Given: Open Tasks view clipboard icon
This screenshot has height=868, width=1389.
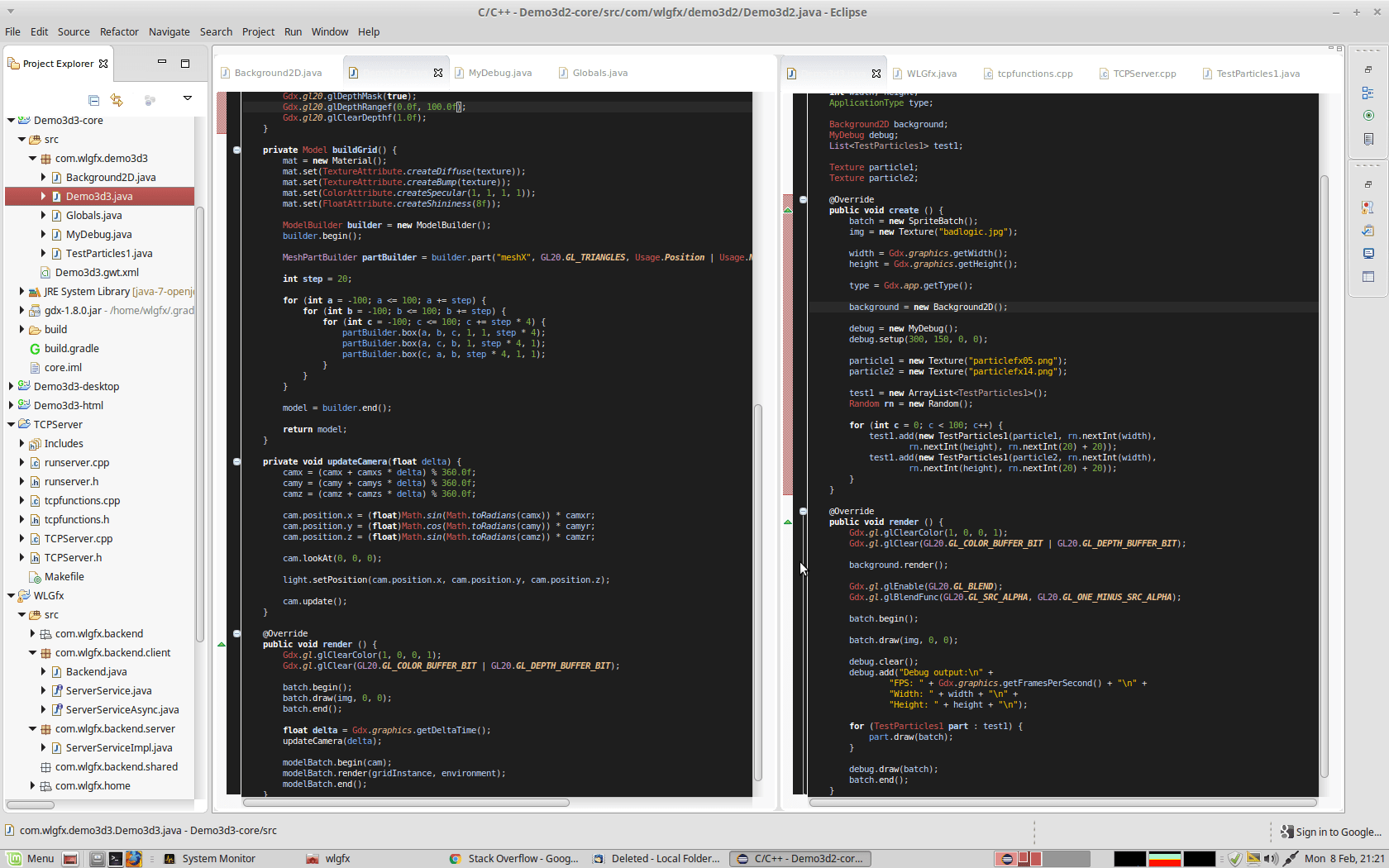Looking at the screenshot, I should pyautogui.click(x=1368, y=231).
